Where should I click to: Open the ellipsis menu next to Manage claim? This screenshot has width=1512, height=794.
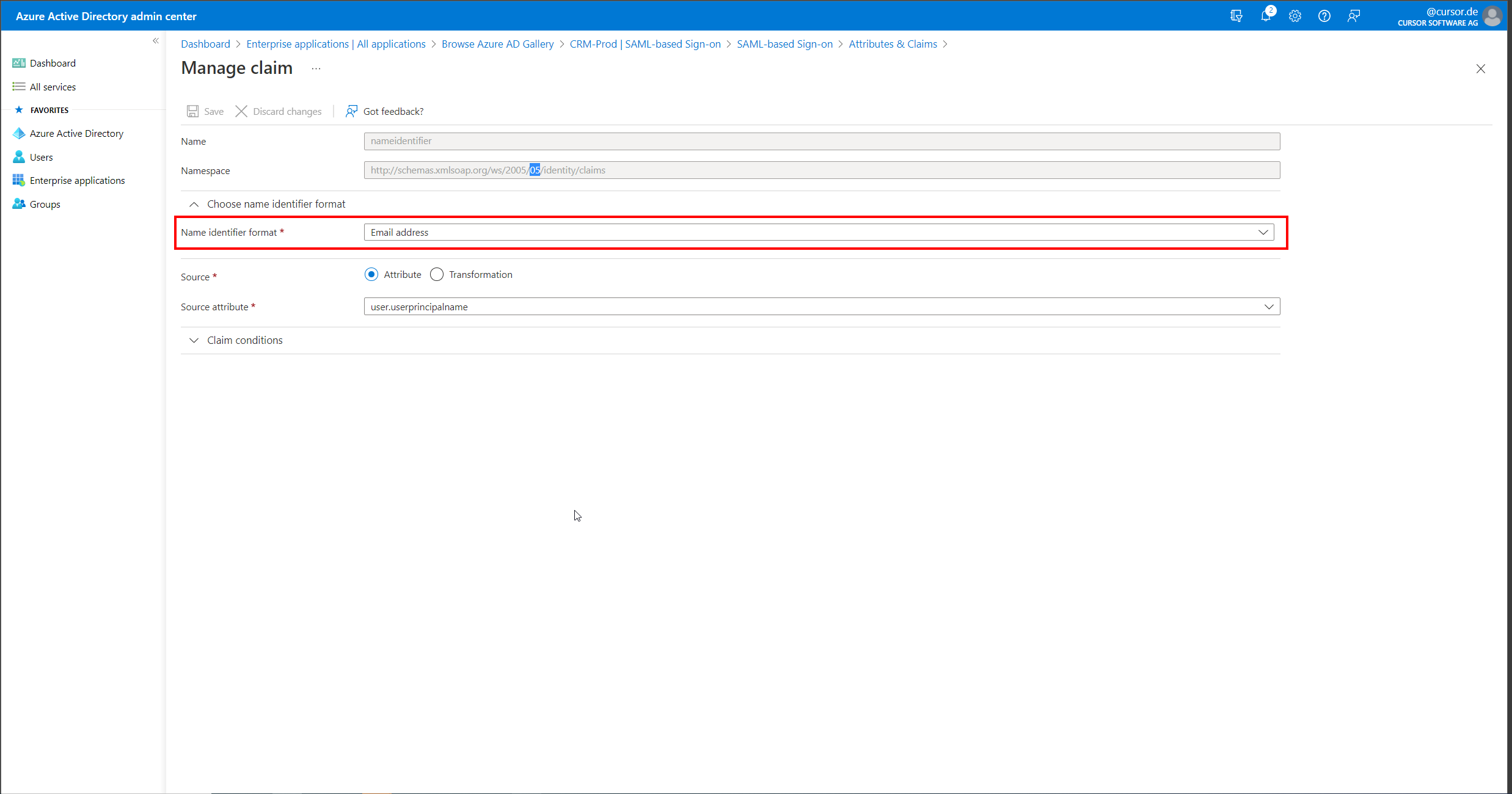tap(316, 68)
